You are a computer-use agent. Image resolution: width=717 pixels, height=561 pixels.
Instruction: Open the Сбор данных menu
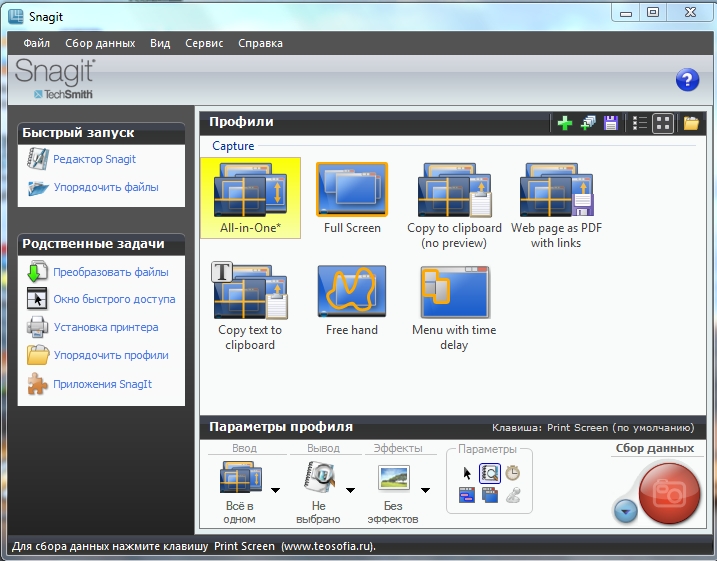[100, 43]
